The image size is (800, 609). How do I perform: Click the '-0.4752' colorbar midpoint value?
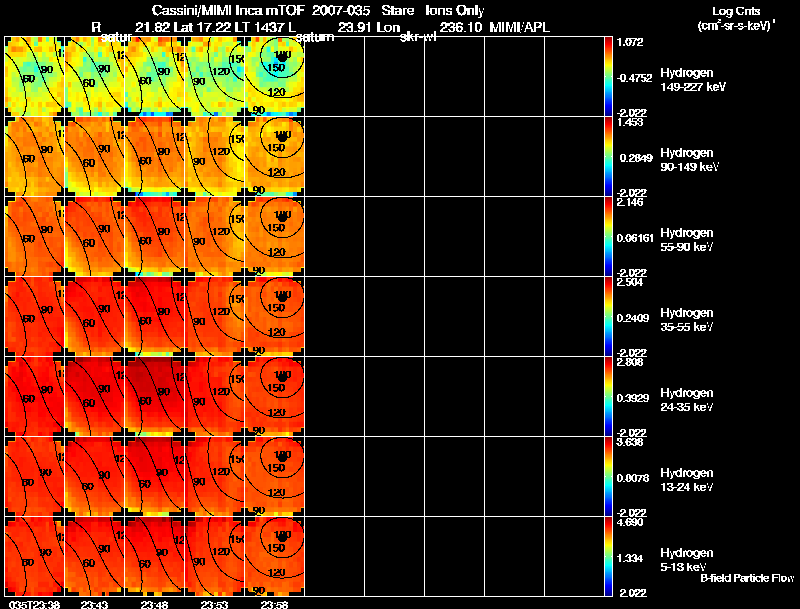pyautogui.click(x=634, y=78)
